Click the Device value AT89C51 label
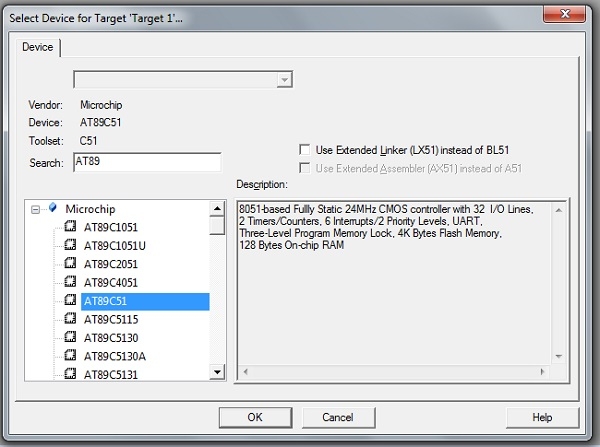The height and width of the screenshot is (447, 600). tap(100, 122)
